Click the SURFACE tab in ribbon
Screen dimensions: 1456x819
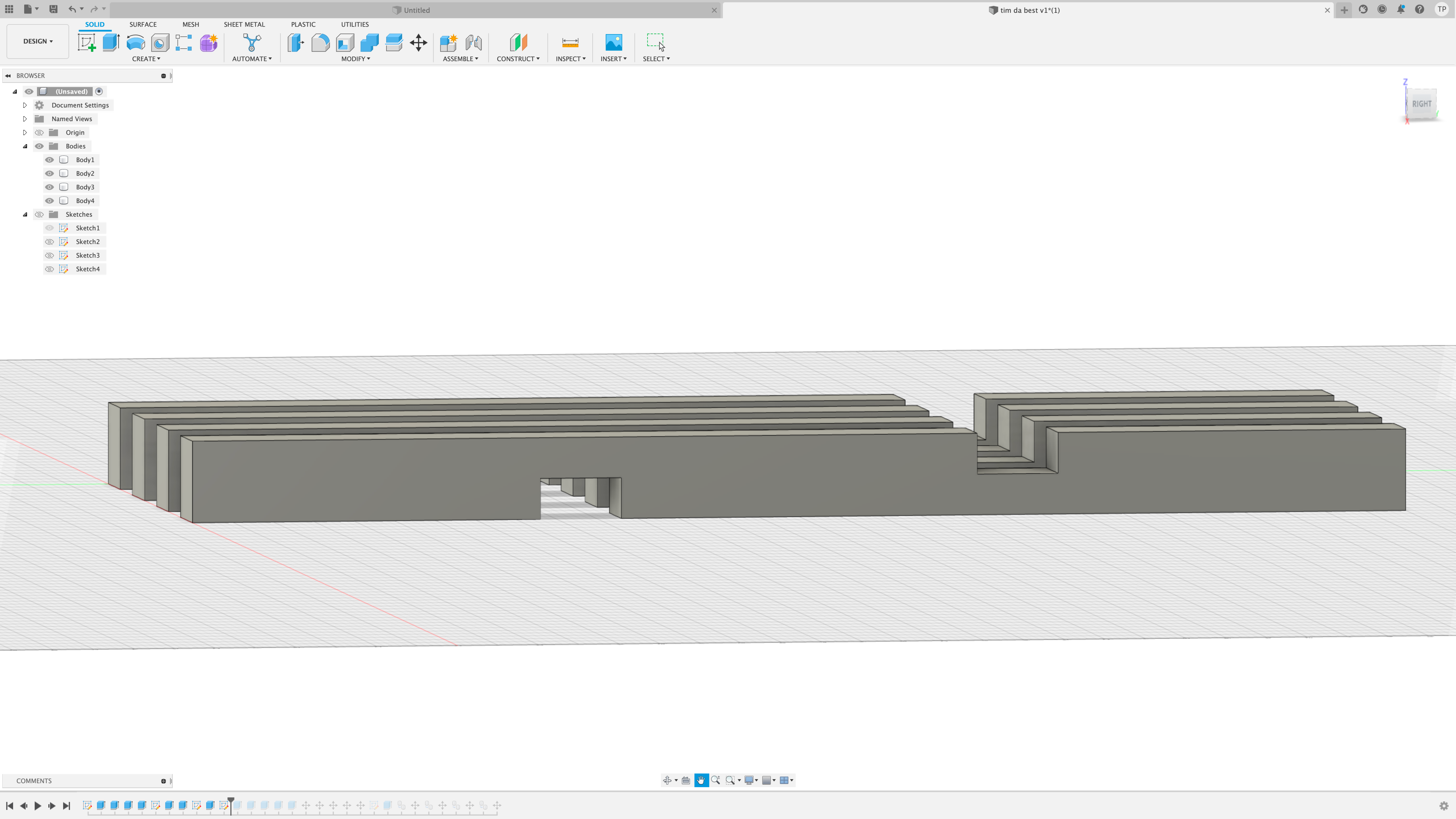click(x=143, y=24)
